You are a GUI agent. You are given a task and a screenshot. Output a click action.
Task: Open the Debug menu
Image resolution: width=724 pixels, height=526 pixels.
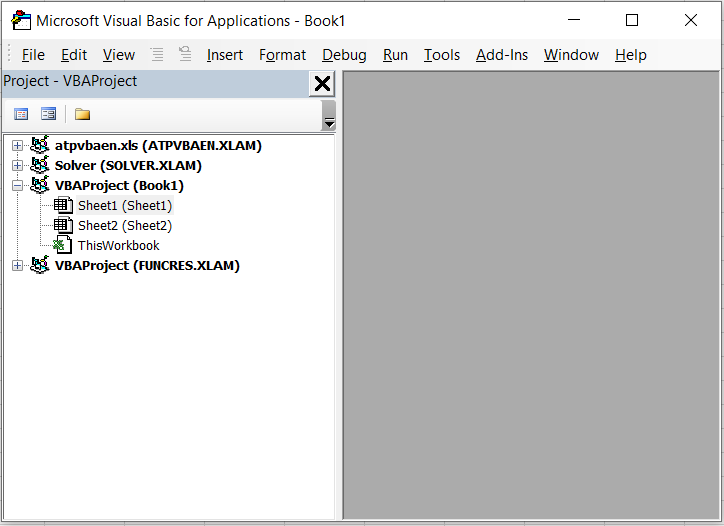[344, 55]
